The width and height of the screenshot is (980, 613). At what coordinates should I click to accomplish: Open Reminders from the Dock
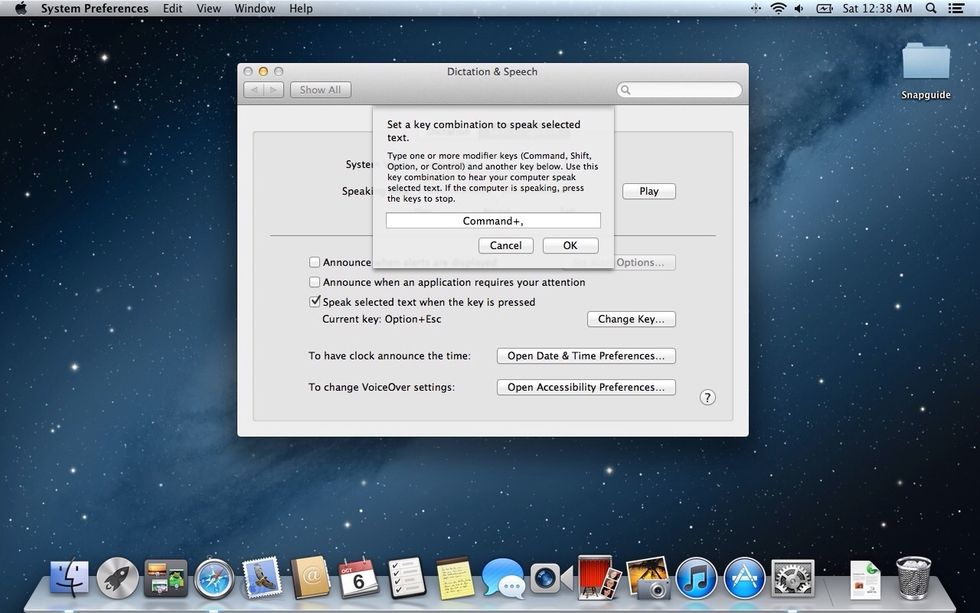pyautogui.click(x=404, y=578)
